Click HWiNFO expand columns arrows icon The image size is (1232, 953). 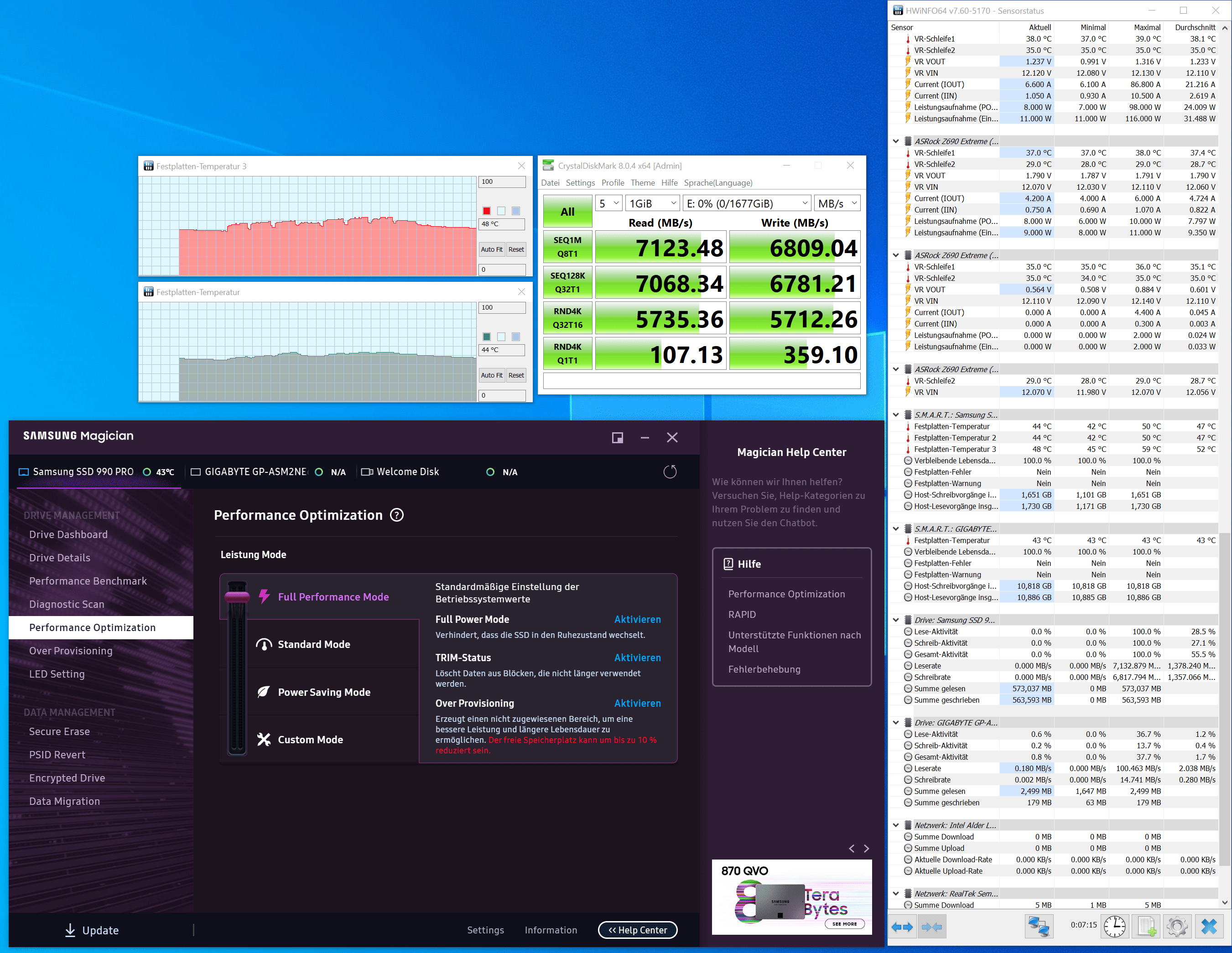pyautogui.click(x=903, y=927)
